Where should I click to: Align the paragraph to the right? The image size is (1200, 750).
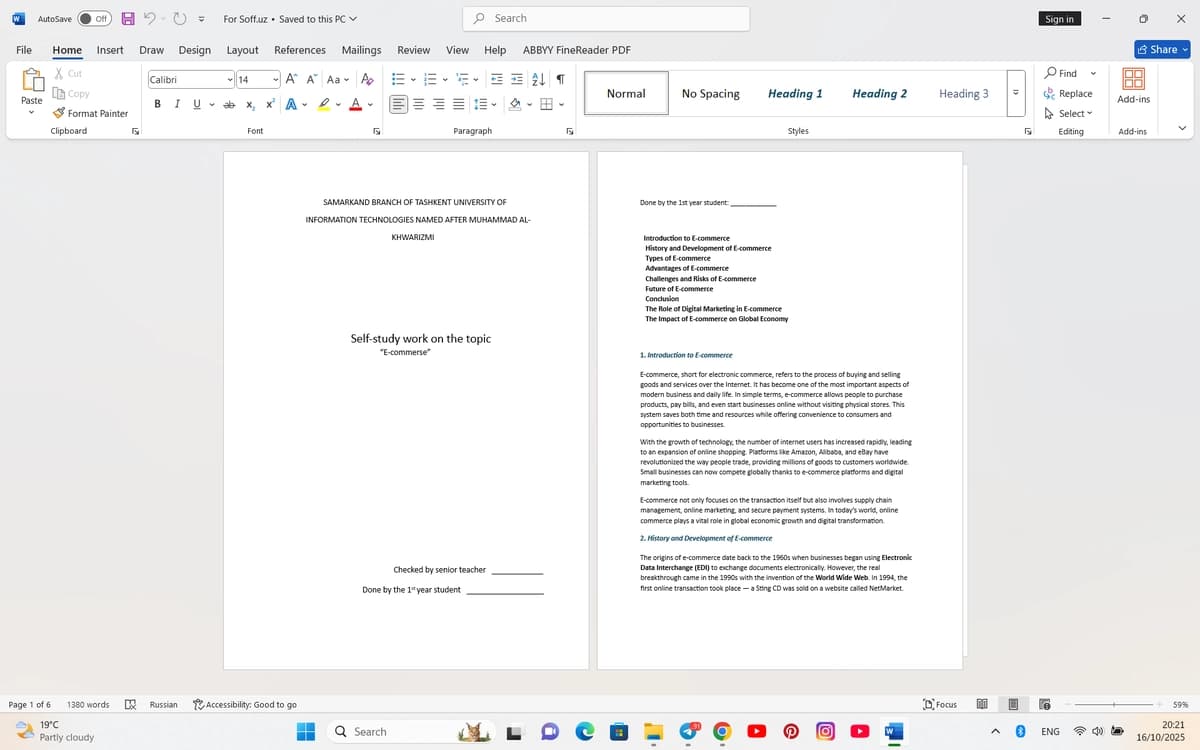[439, 104]
